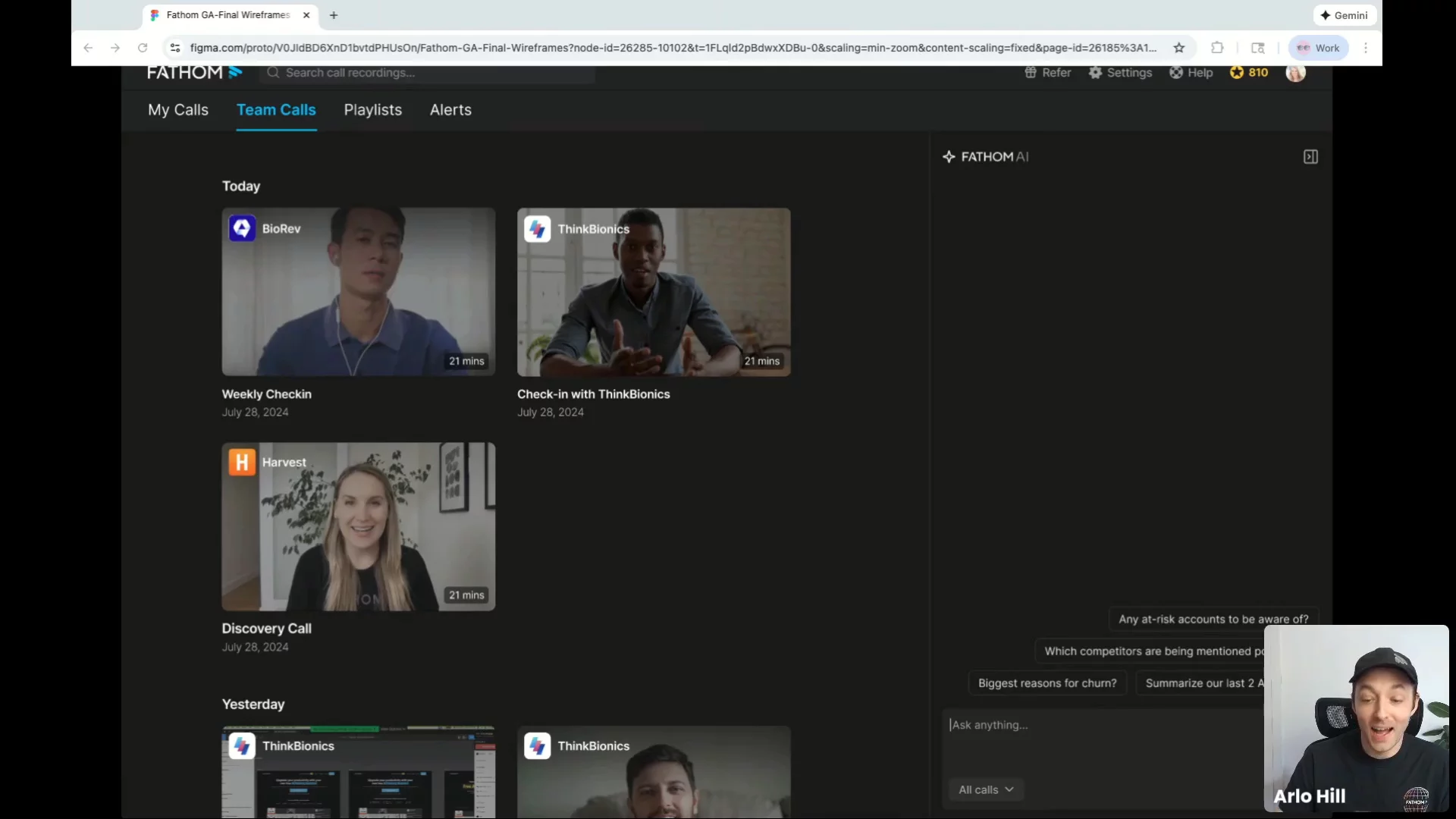The height and width of the screenshot is (819, 1456).
Task: Go to the Alerts tab
Action: coord(450,110)
